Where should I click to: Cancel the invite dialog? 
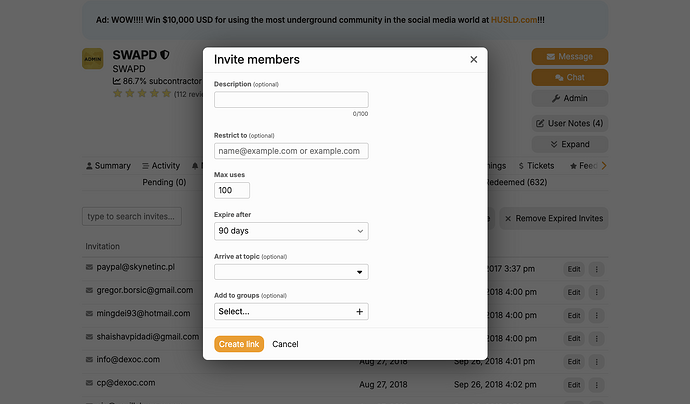[x=285, y=344]
